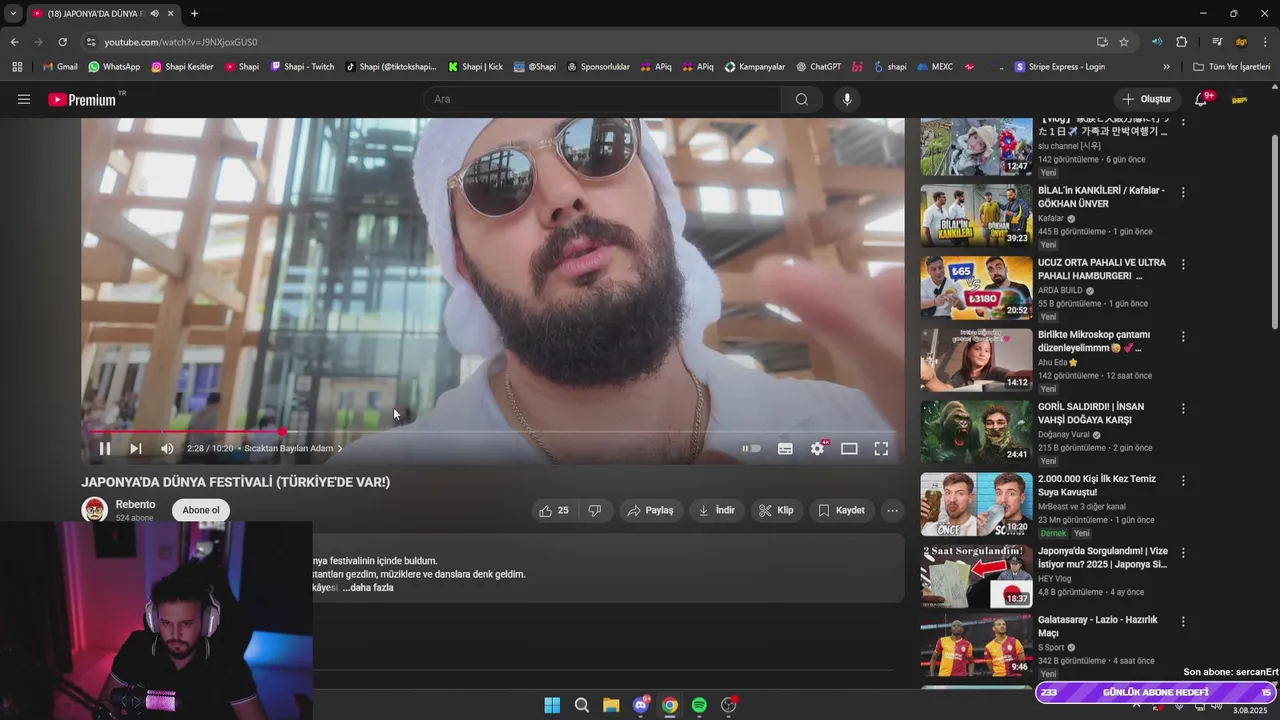The image size is (1280, 720).
Task: Open Discord from taskbar
Action: pyautogui.click(x=641, y=705)
